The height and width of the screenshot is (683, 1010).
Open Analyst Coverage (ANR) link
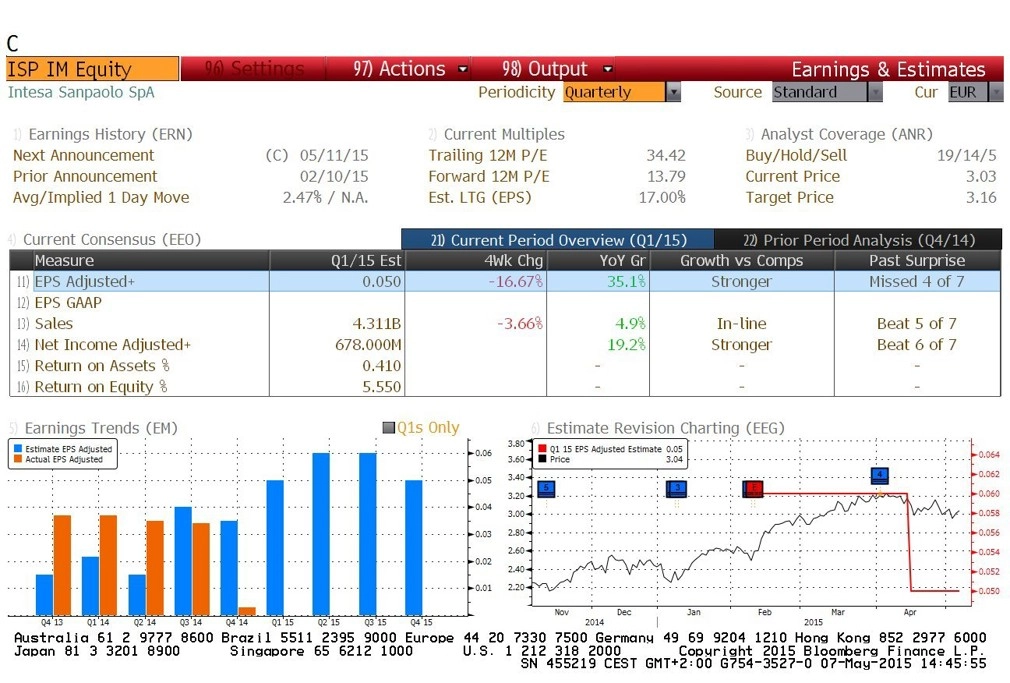846,134
